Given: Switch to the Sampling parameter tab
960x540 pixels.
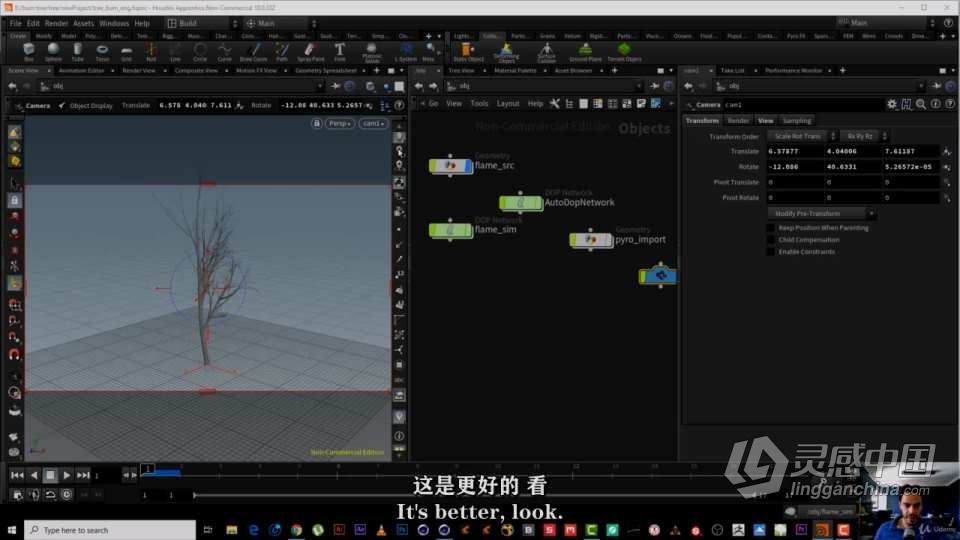Looking at the screenshot, I should coord(797,121).
